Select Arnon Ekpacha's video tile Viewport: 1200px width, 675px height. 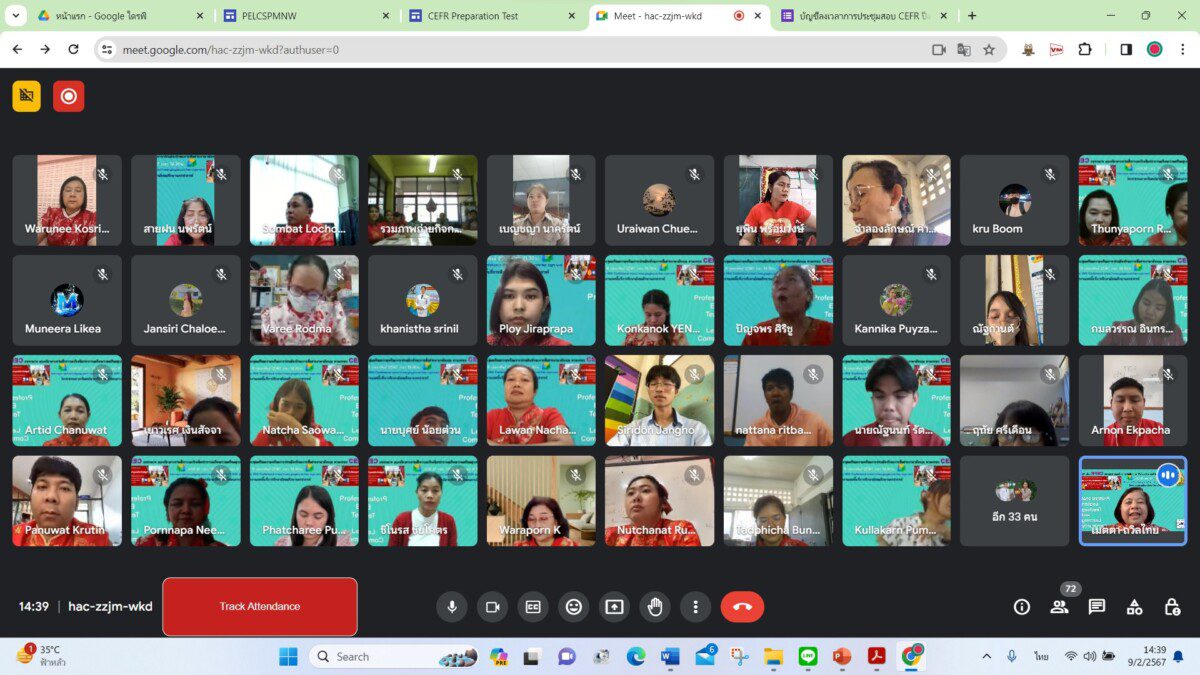pos(1133,401)
